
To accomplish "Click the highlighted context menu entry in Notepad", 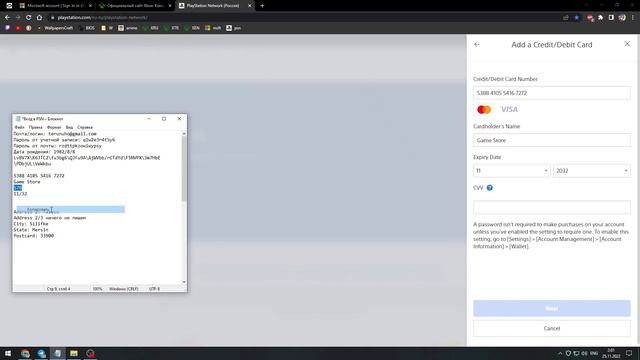I will pyautogui.click(x=71, y=209).
